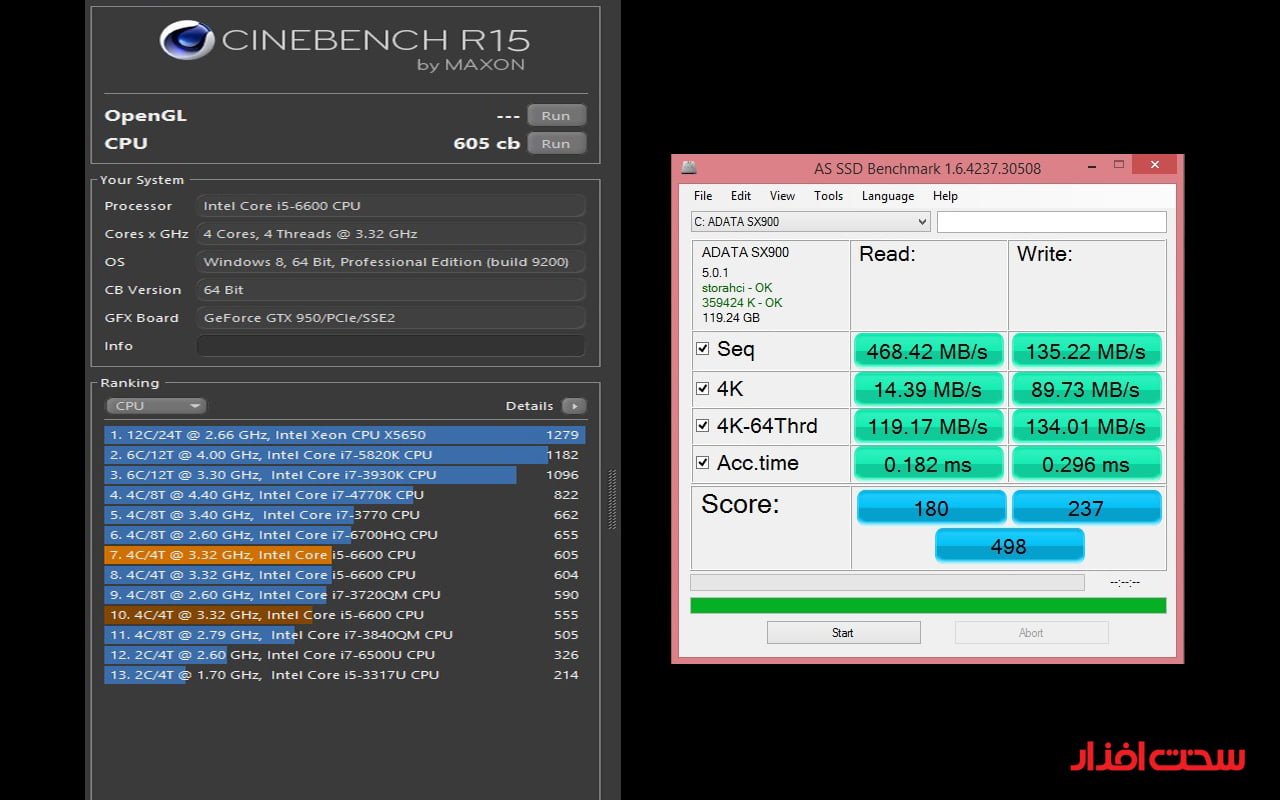Run the OpenGL benchmark test

(x=556, y=116)
